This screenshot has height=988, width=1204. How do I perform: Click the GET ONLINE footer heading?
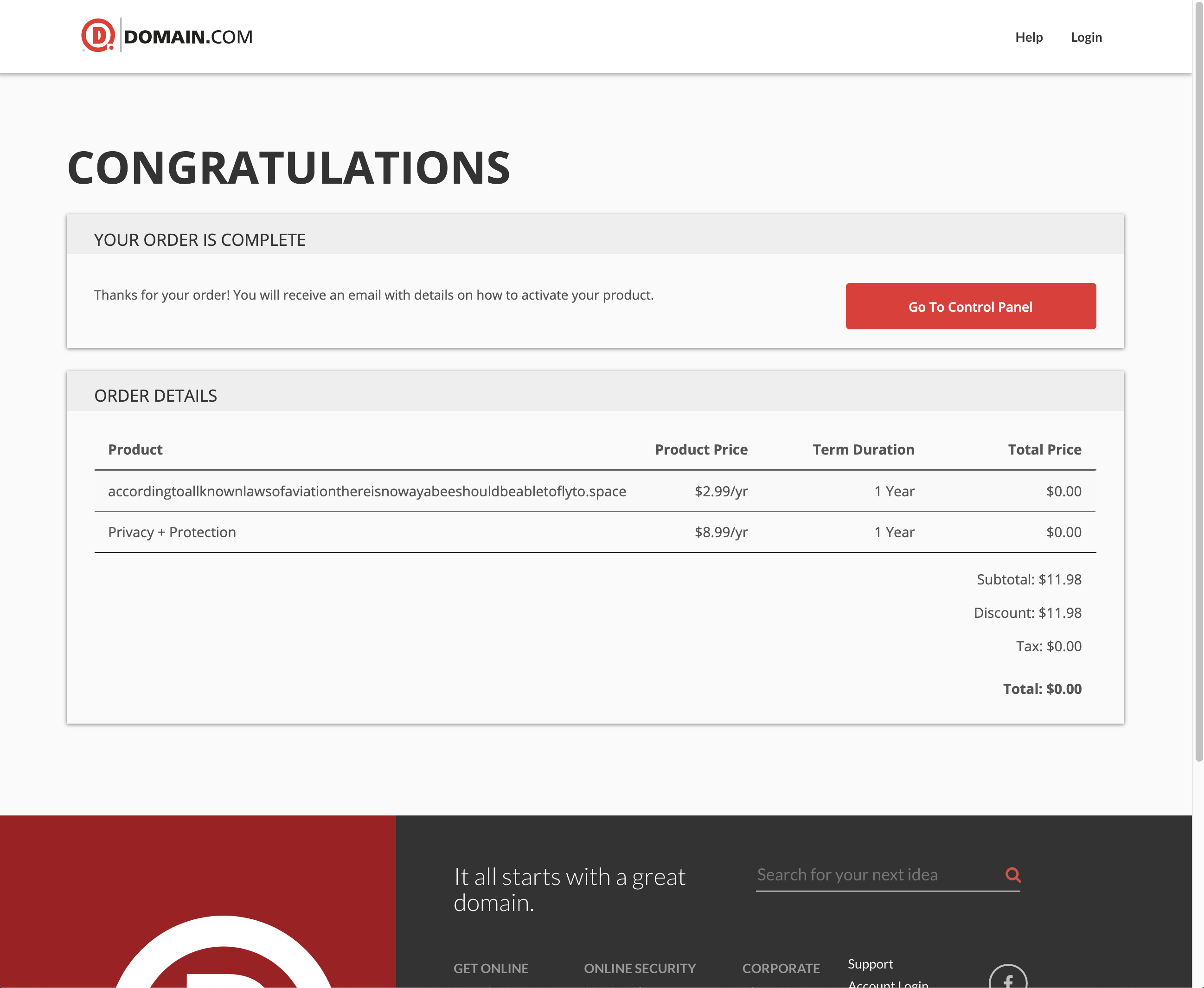click(x=491, y=968)
